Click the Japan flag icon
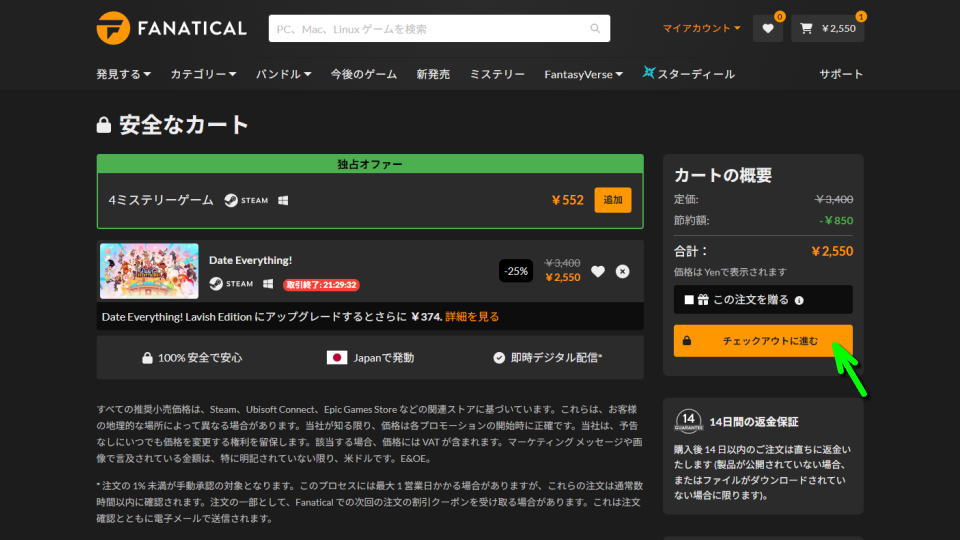The image size is (960, 540). point(337,357)
